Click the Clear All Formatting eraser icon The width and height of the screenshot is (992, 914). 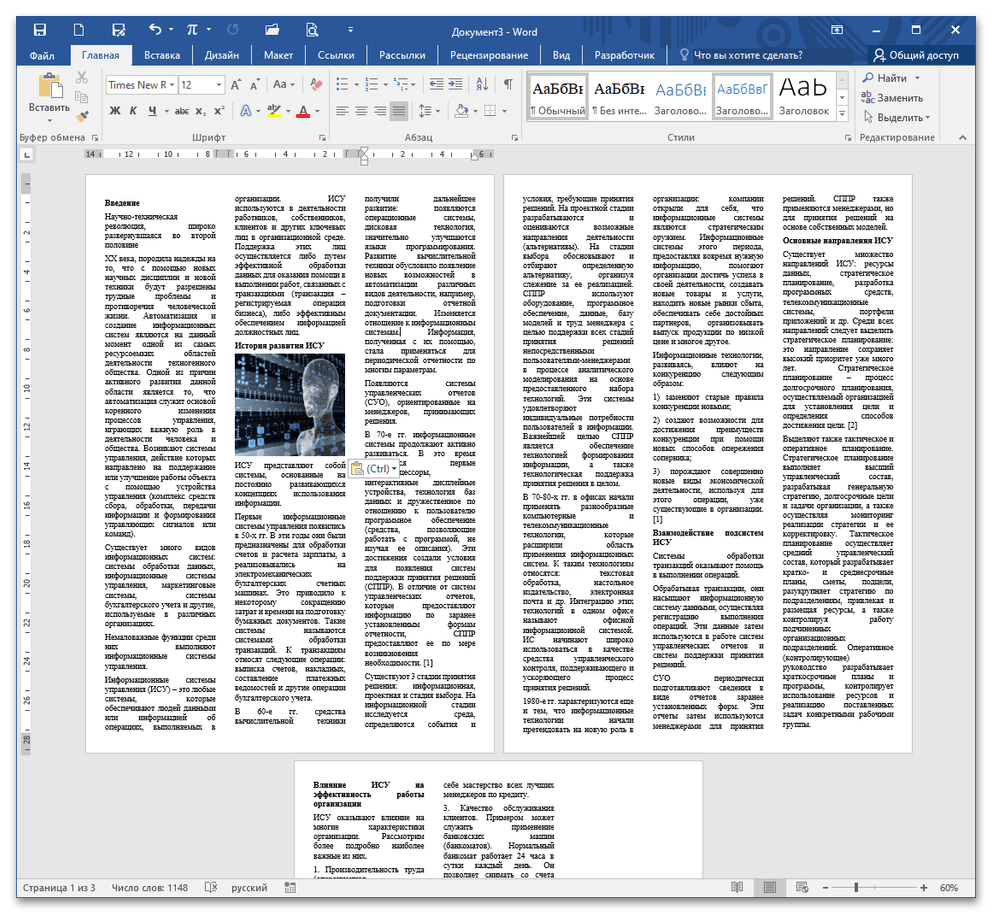tap(316, 85)
